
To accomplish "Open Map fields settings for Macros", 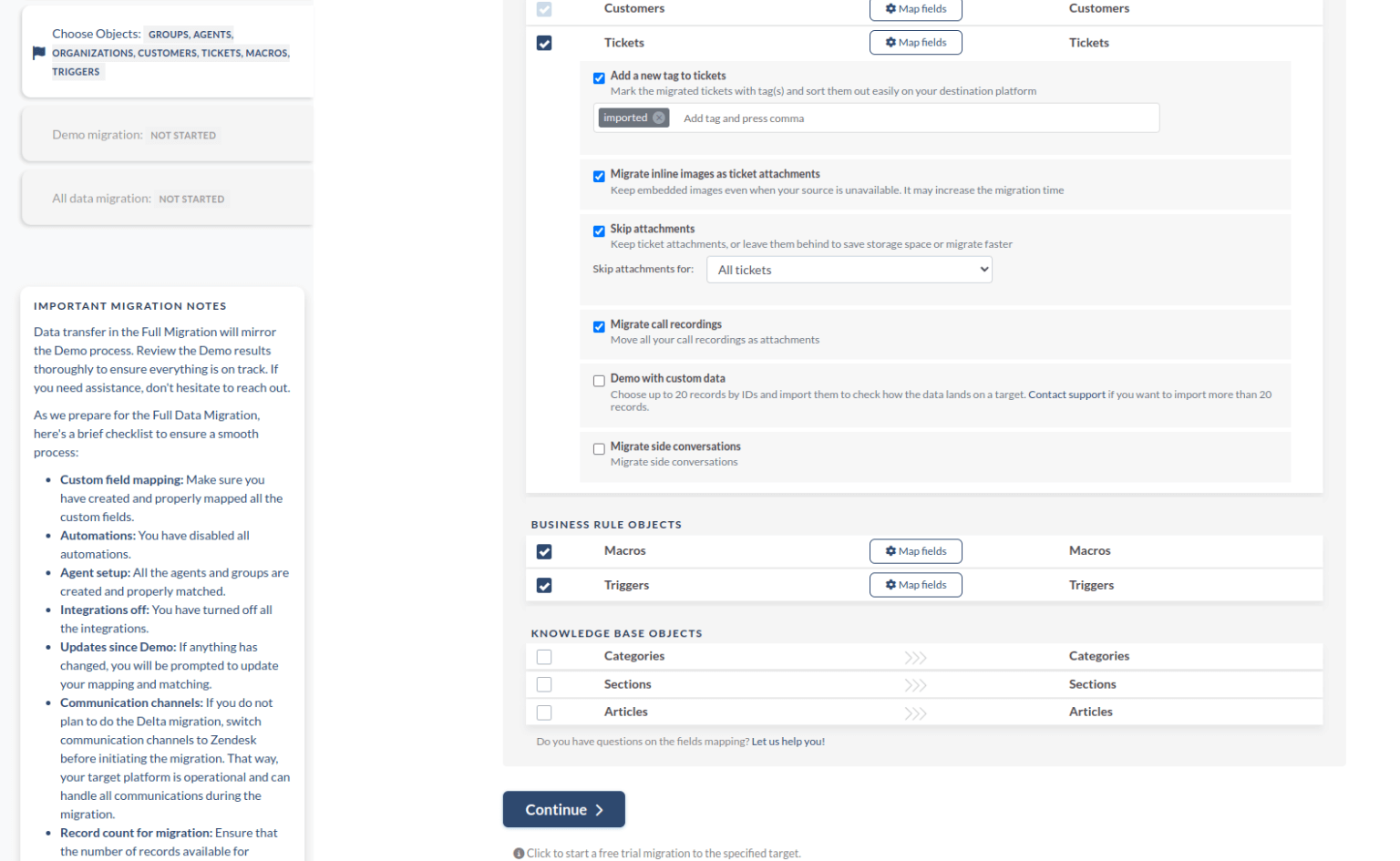I will pos(915,550).
